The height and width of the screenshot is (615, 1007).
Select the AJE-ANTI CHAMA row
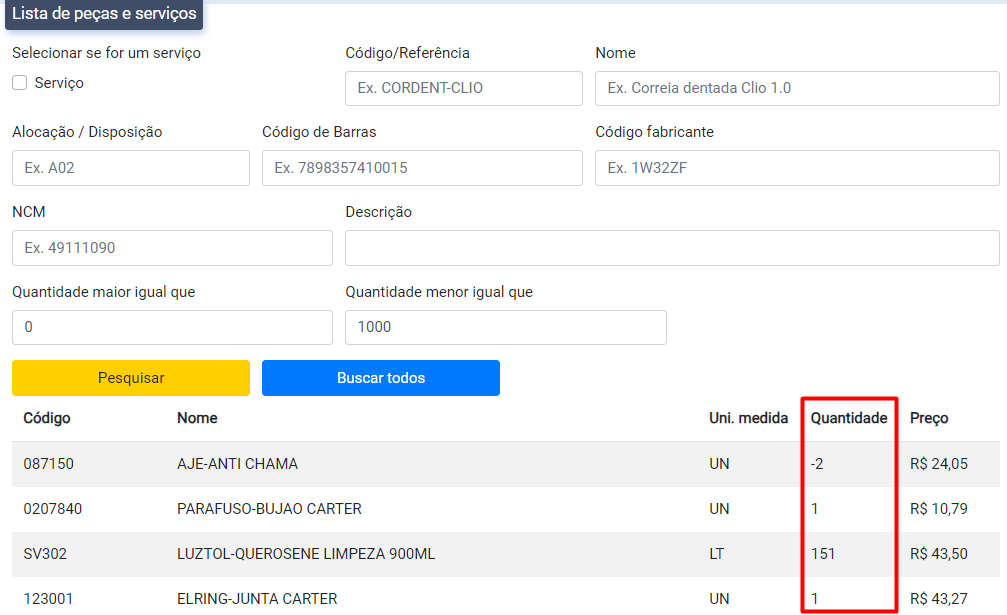(237, 464)
